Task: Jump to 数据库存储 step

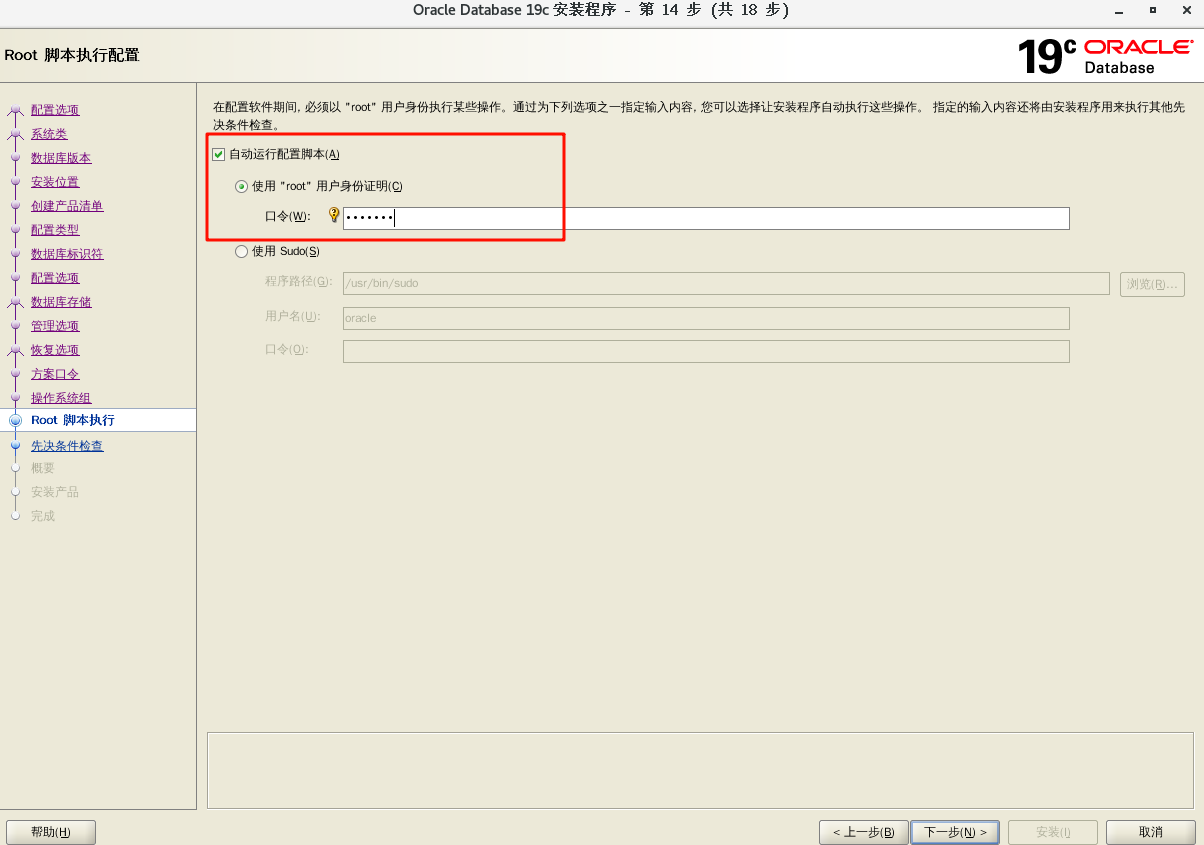Action: click(x=61, y=302)
